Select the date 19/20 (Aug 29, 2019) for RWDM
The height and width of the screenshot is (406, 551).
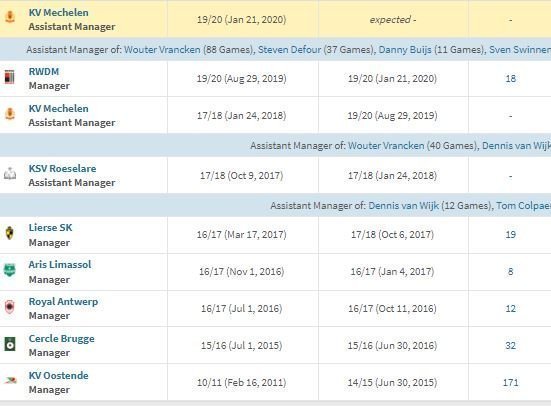tap(241, 79)
